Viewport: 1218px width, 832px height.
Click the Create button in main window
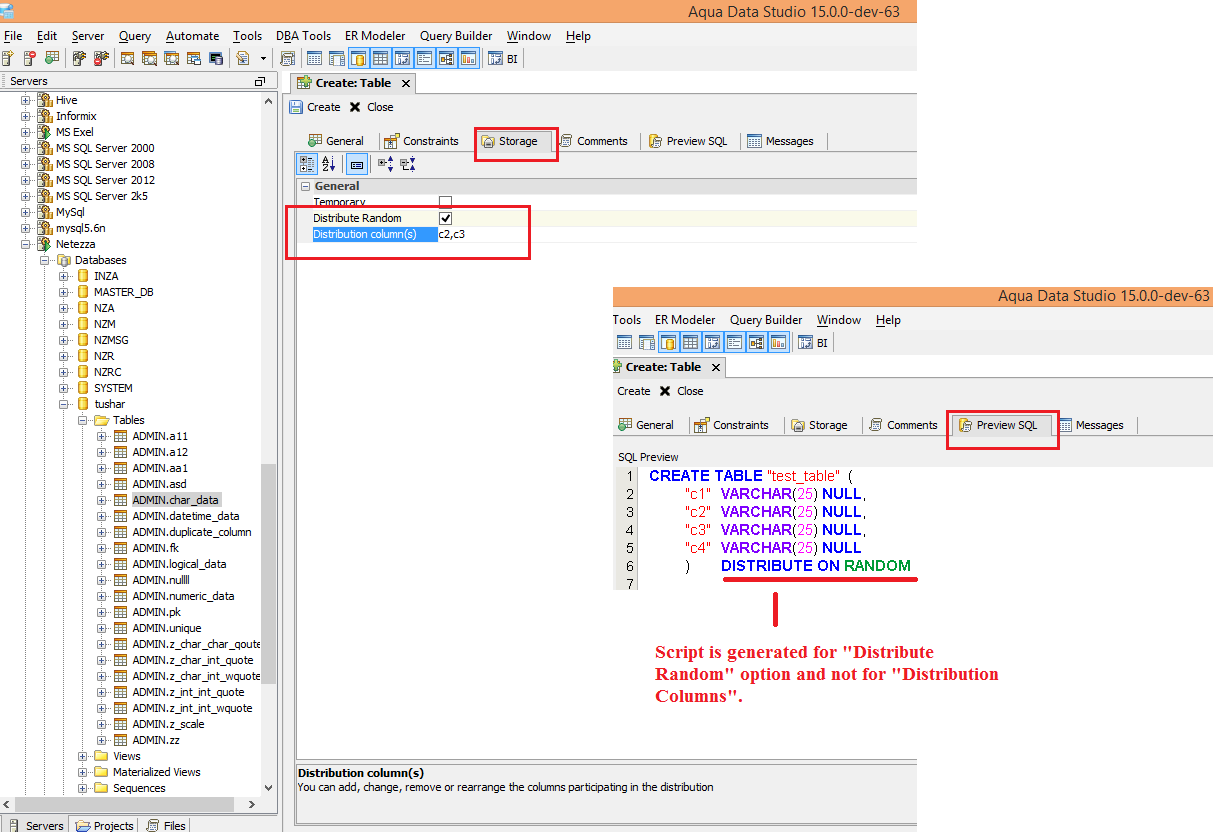(315, 107)
